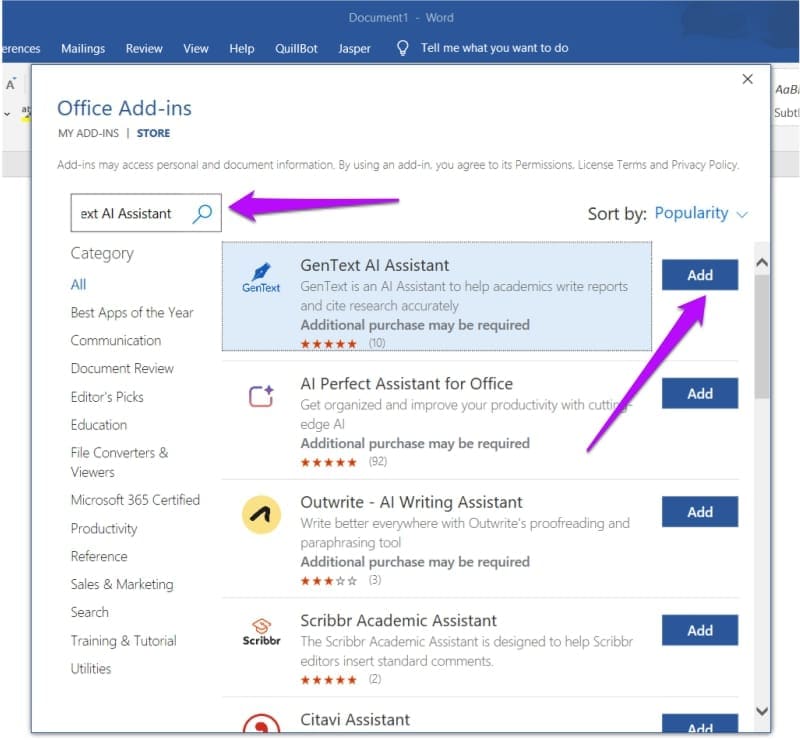Click the Outwrite add-in logo
Image resolution: width=800 pixels, height=752 pixels.
(x=261, y=514)
